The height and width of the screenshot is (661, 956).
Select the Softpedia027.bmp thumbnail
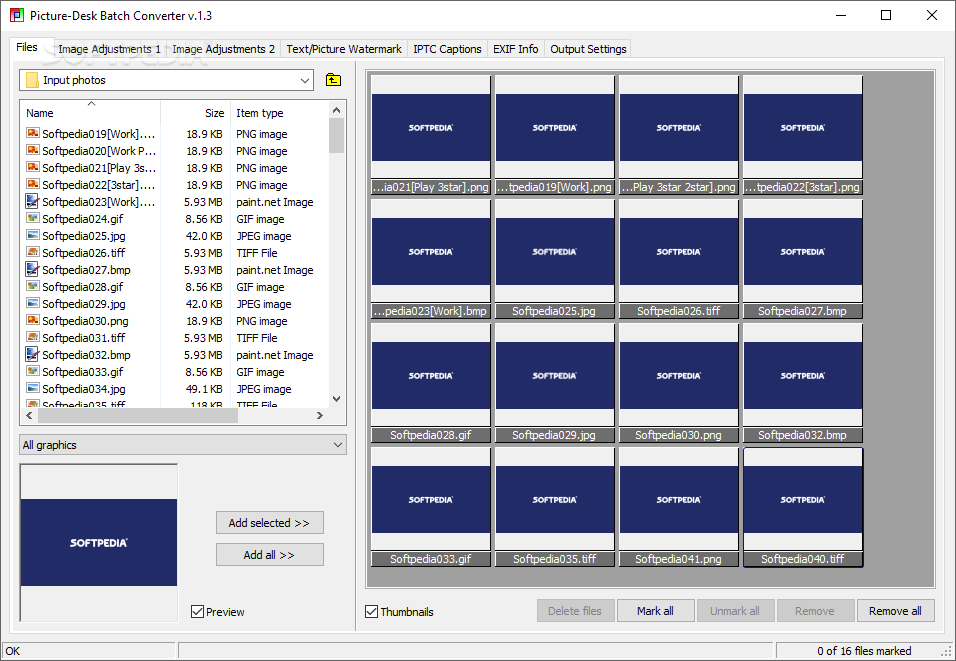pos(802,259)
